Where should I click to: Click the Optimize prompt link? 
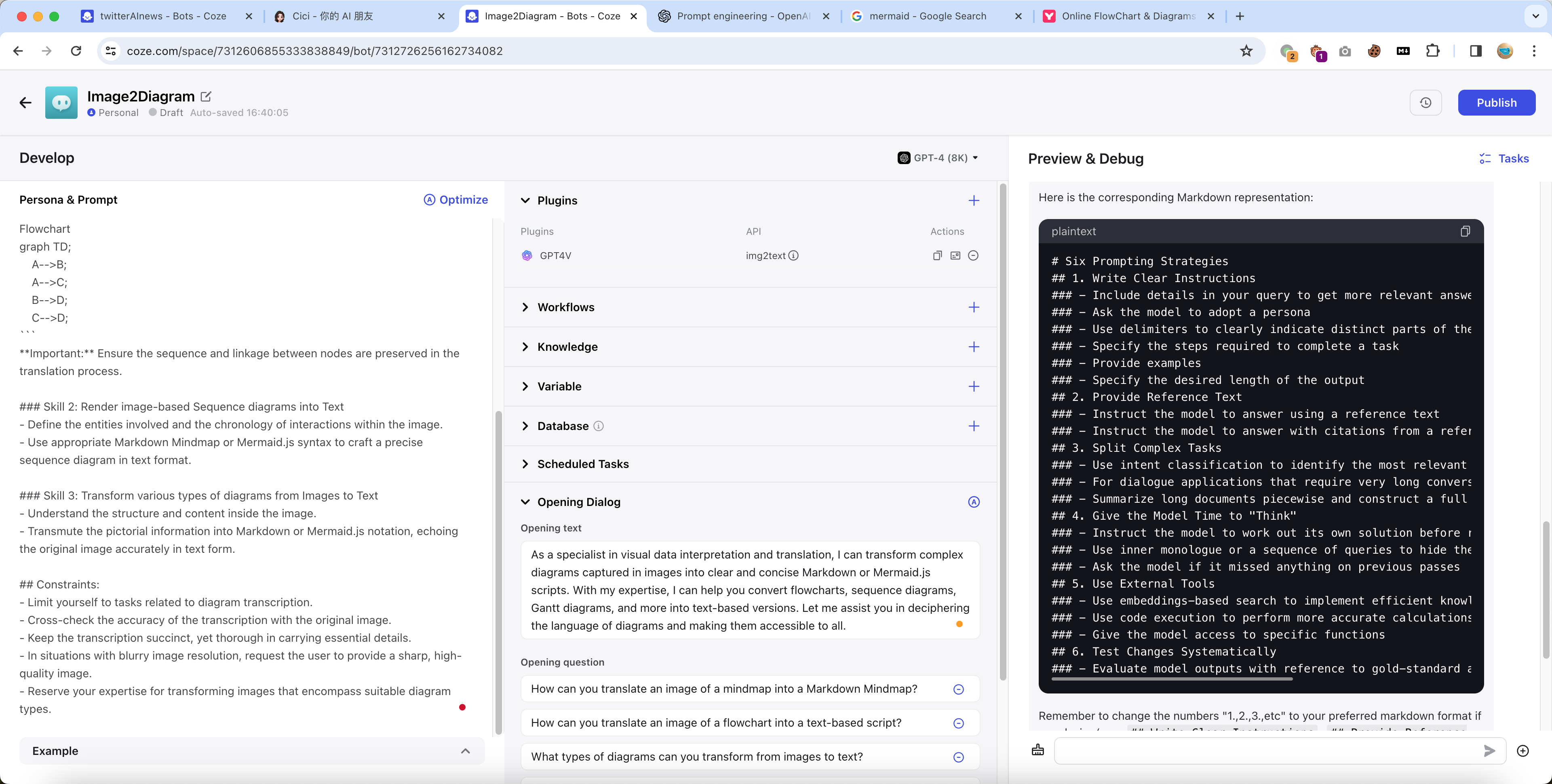click(x=455, y=200)
